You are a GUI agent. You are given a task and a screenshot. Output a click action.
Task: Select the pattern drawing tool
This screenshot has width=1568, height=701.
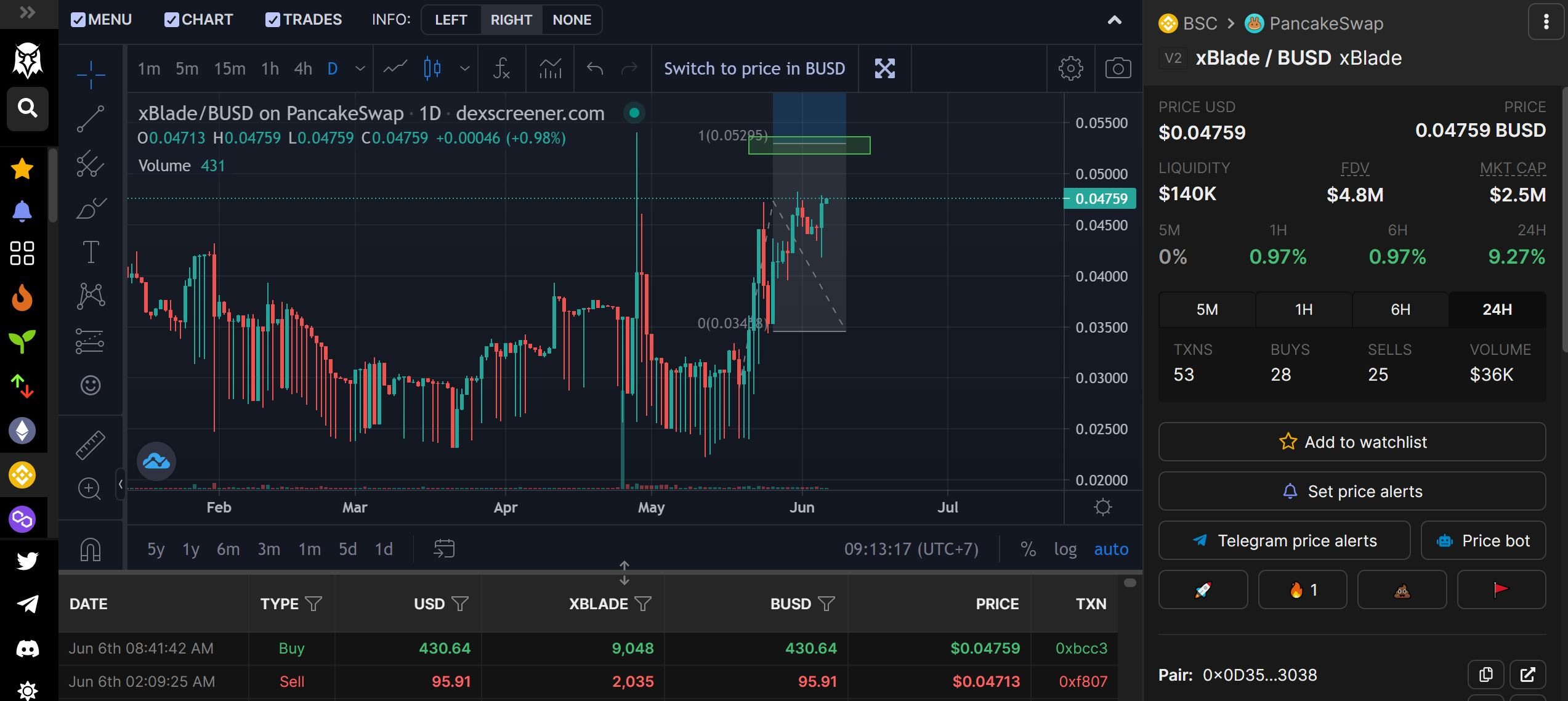tap(91, 296)
